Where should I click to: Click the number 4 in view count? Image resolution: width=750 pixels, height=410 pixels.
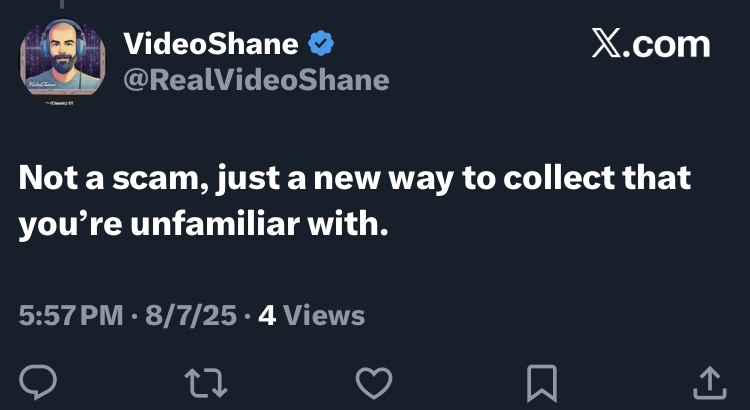(267, 316)
